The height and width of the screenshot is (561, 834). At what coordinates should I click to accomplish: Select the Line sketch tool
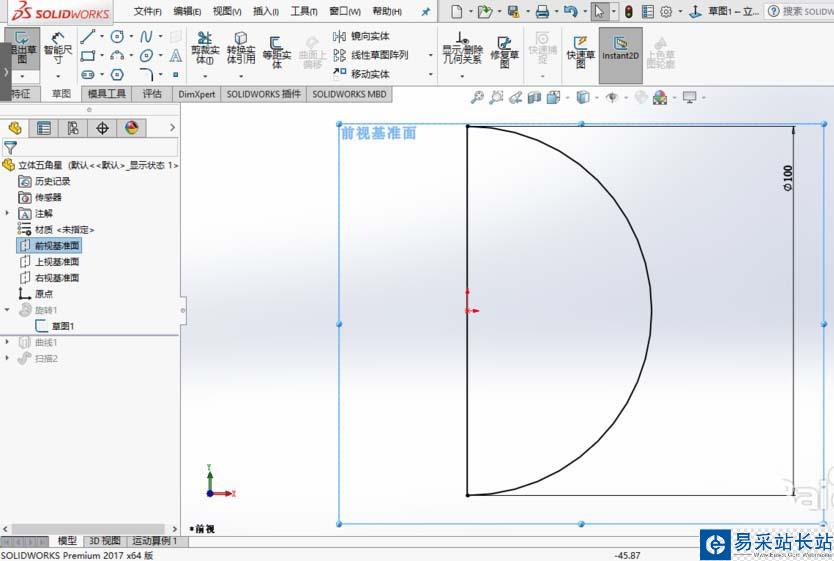click(88, 36)
